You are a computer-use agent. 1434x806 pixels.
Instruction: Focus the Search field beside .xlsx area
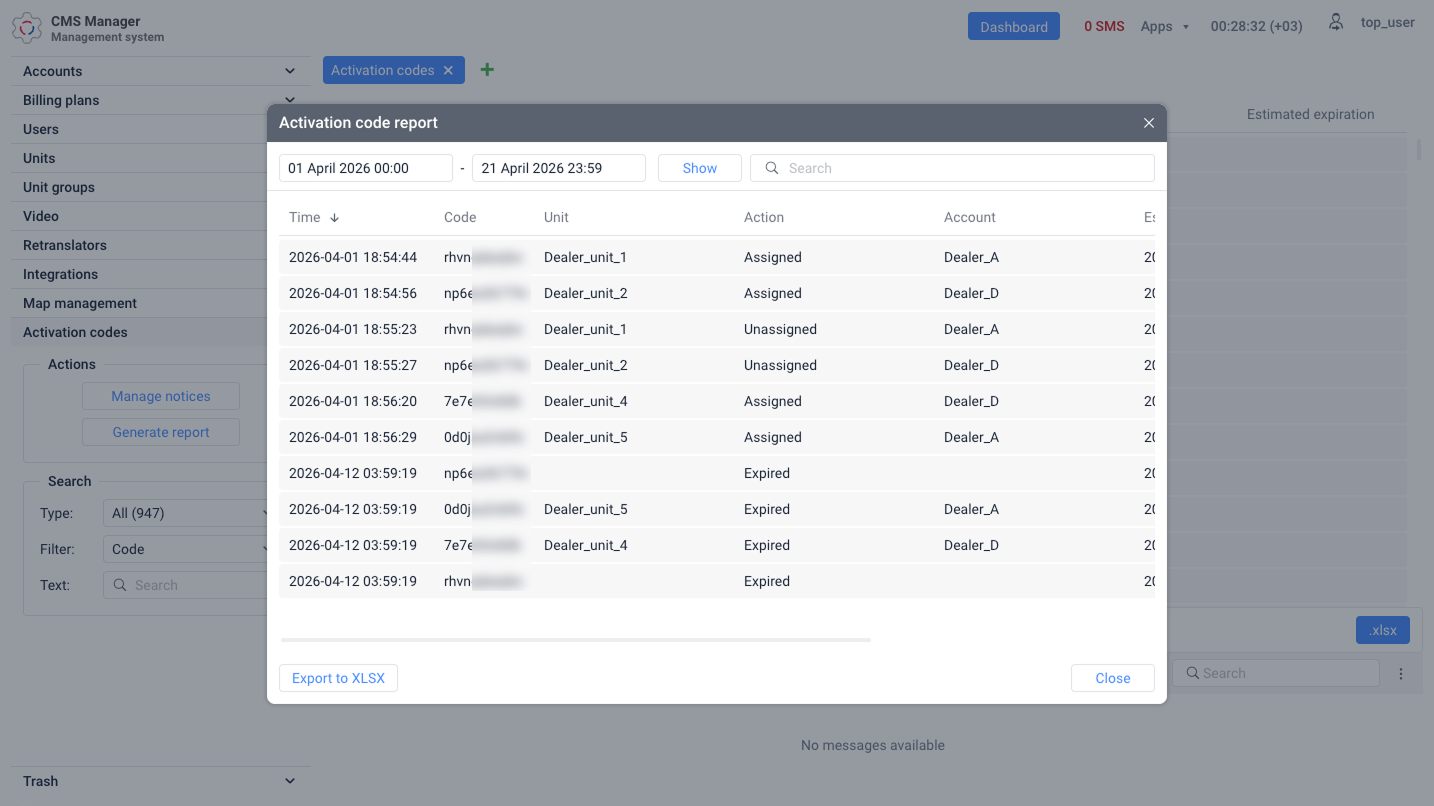pyautogui.click(x=1276, y=673)
